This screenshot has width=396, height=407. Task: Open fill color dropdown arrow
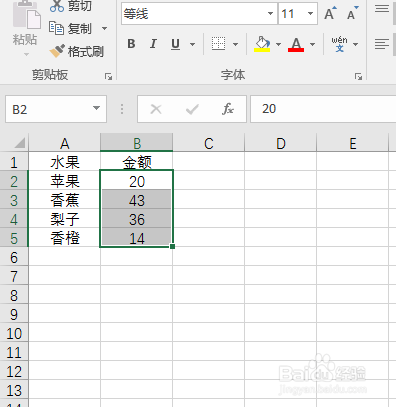coord(278,44)
